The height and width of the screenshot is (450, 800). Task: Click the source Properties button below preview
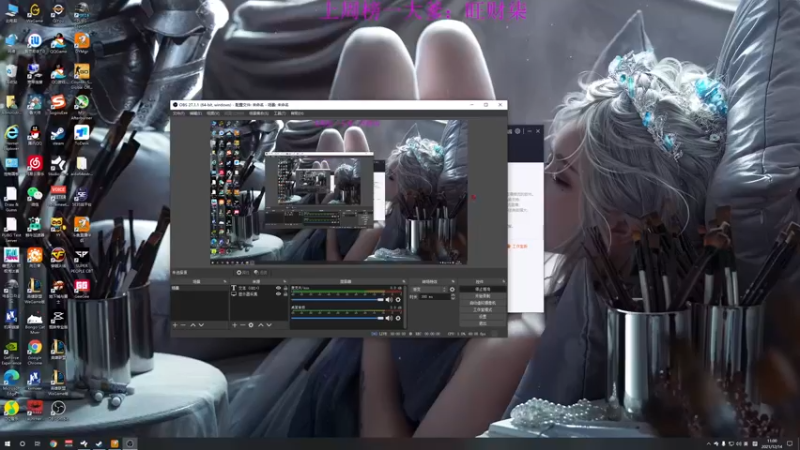pyautogui.click(x=243, y=272)
